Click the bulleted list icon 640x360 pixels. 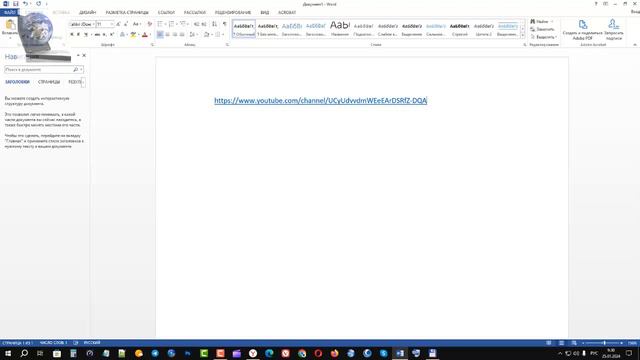(x=160, y=24)
